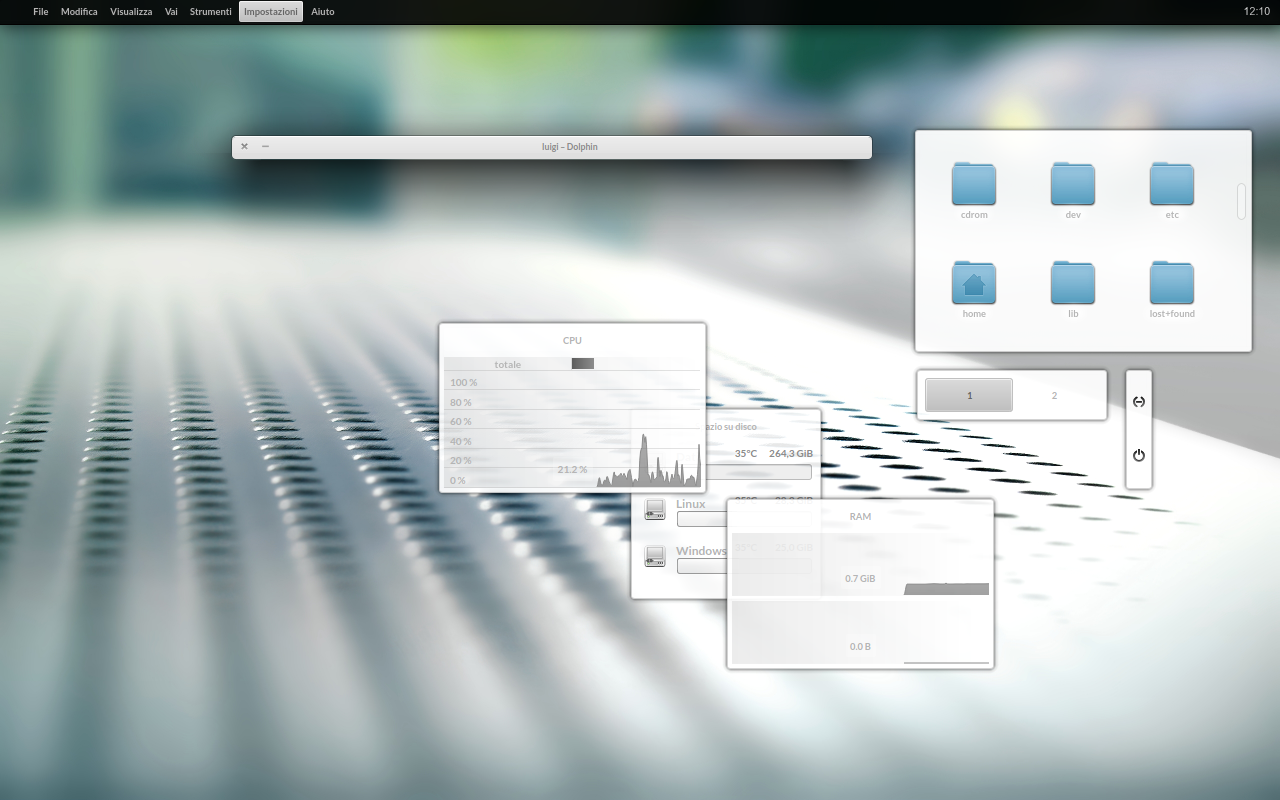Open the File menu

(40, 12)
